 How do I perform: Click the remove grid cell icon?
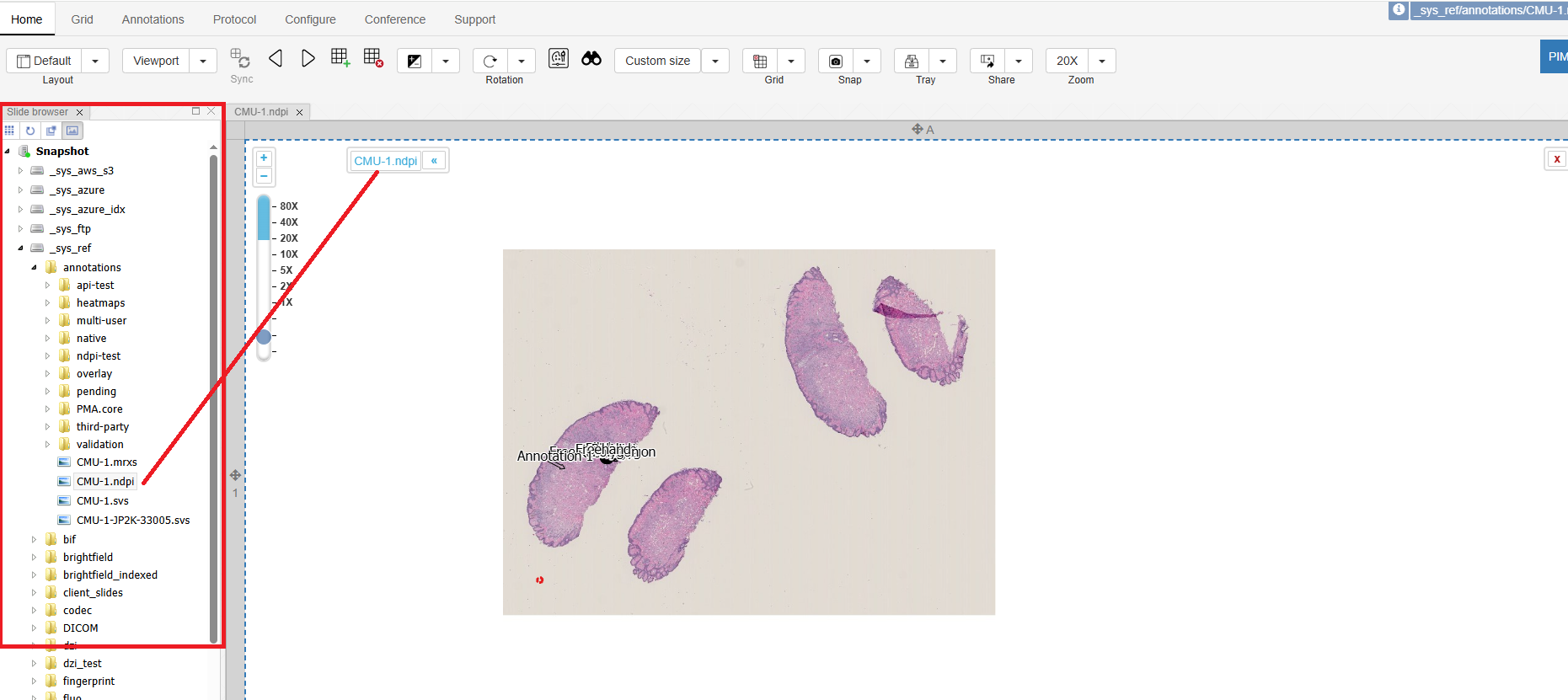coord(373,57)
